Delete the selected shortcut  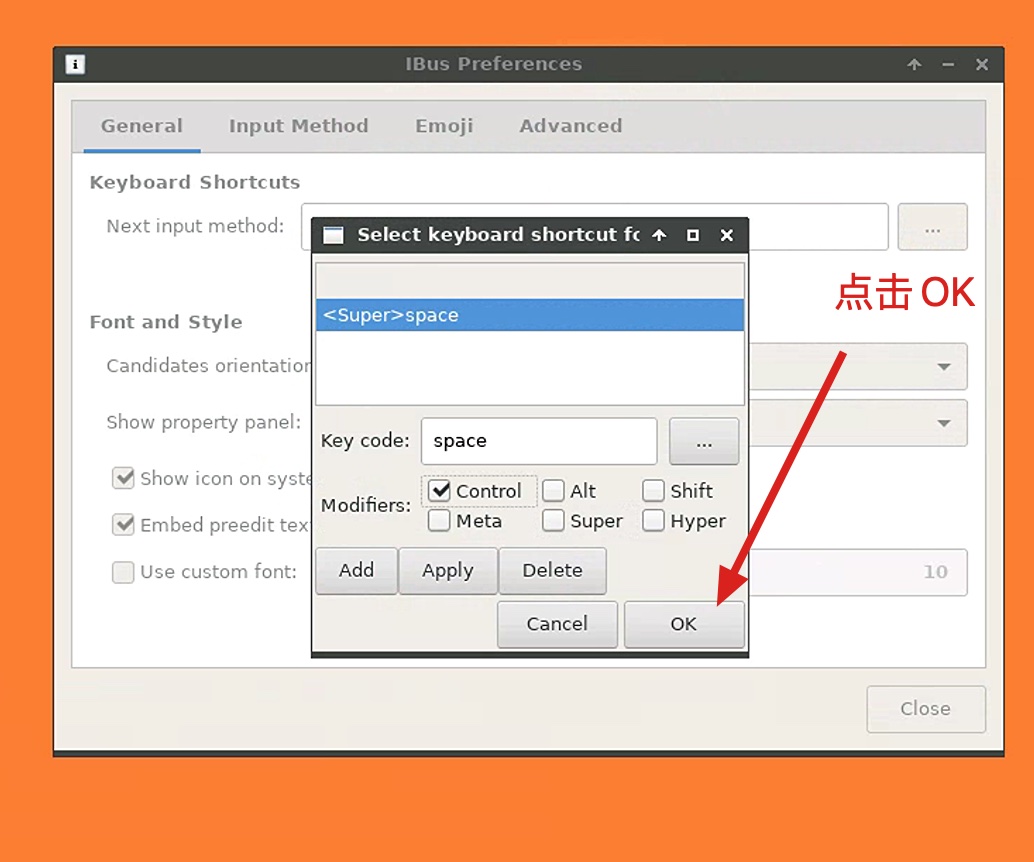553,570
